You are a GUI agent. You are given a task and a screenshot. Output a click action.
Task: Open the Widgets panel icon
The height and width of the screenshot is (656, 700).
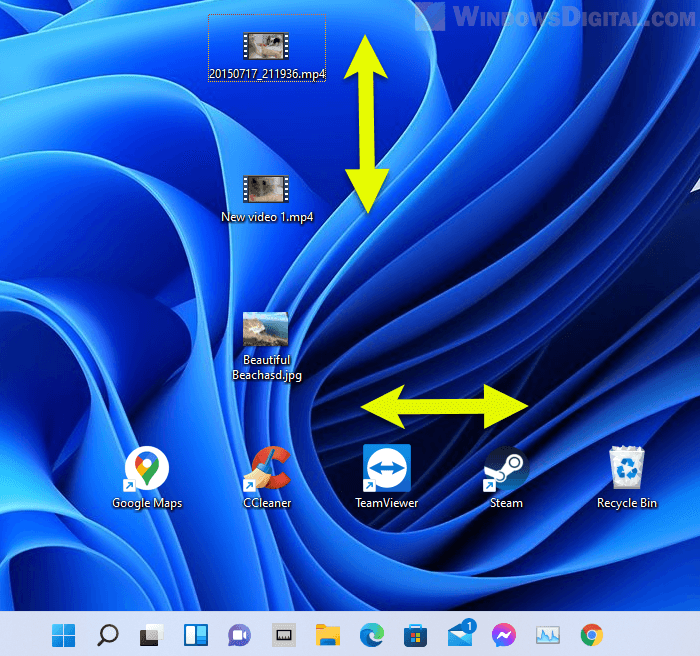194,635
